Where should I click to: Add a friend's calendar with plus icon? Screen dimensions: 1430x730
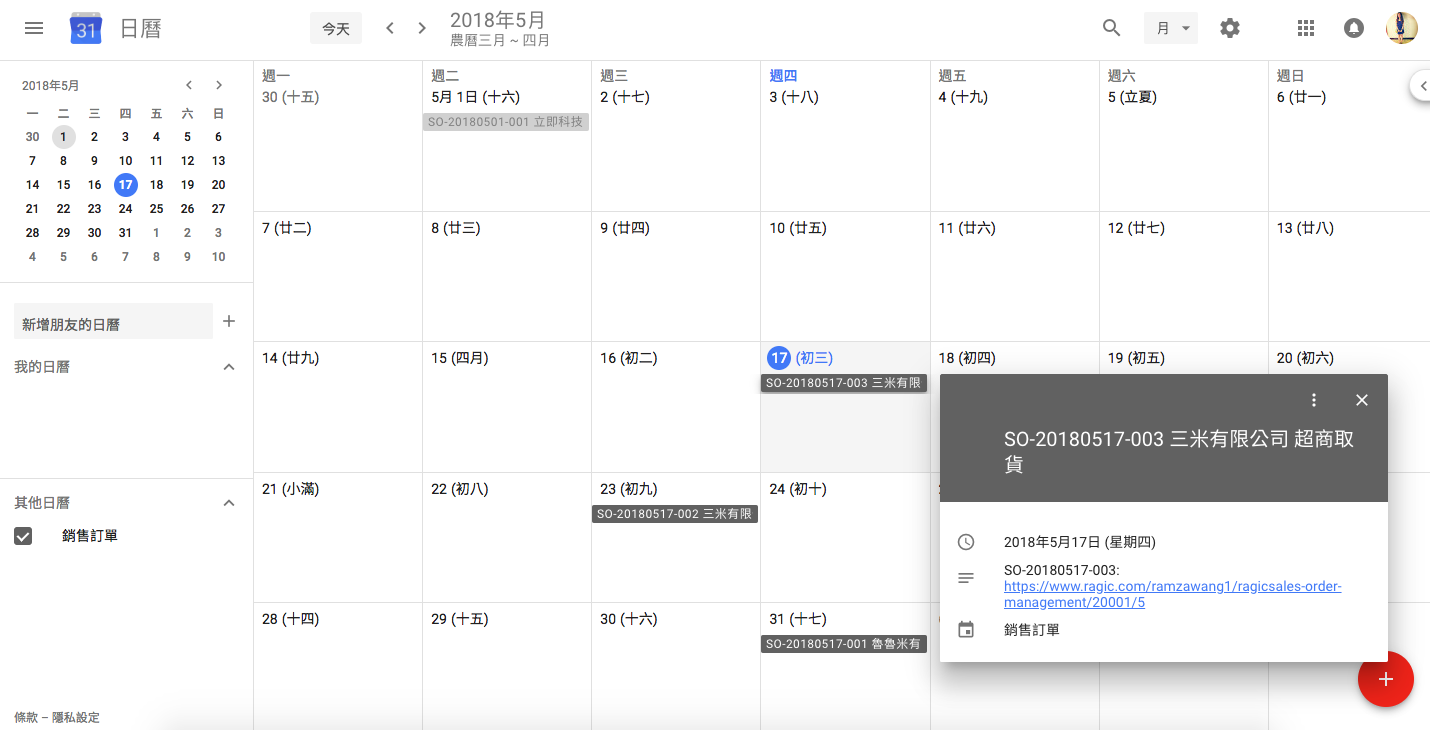point(229,321)
